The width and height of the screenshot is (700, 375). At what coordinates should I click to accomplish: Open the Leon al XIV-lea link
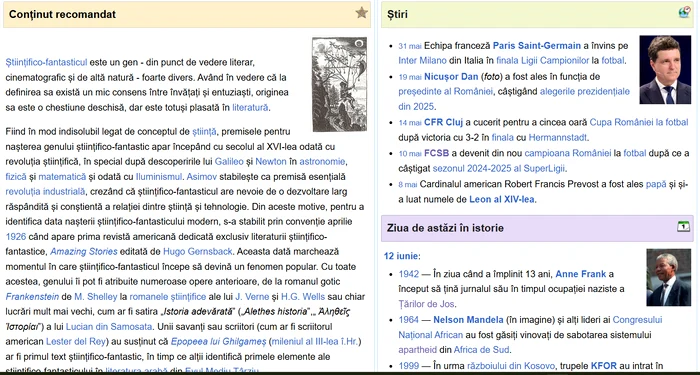(501, 199)
